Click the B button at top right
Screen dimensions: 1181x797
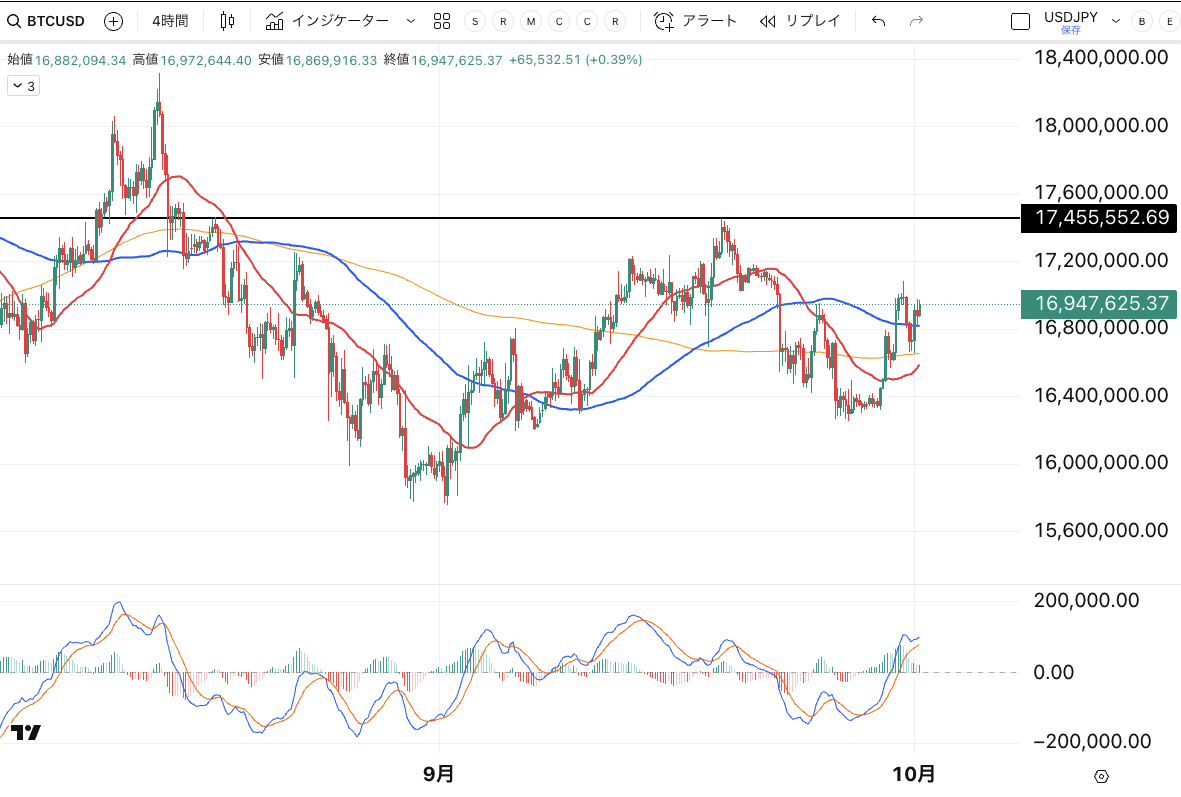tap(1141, 21)
